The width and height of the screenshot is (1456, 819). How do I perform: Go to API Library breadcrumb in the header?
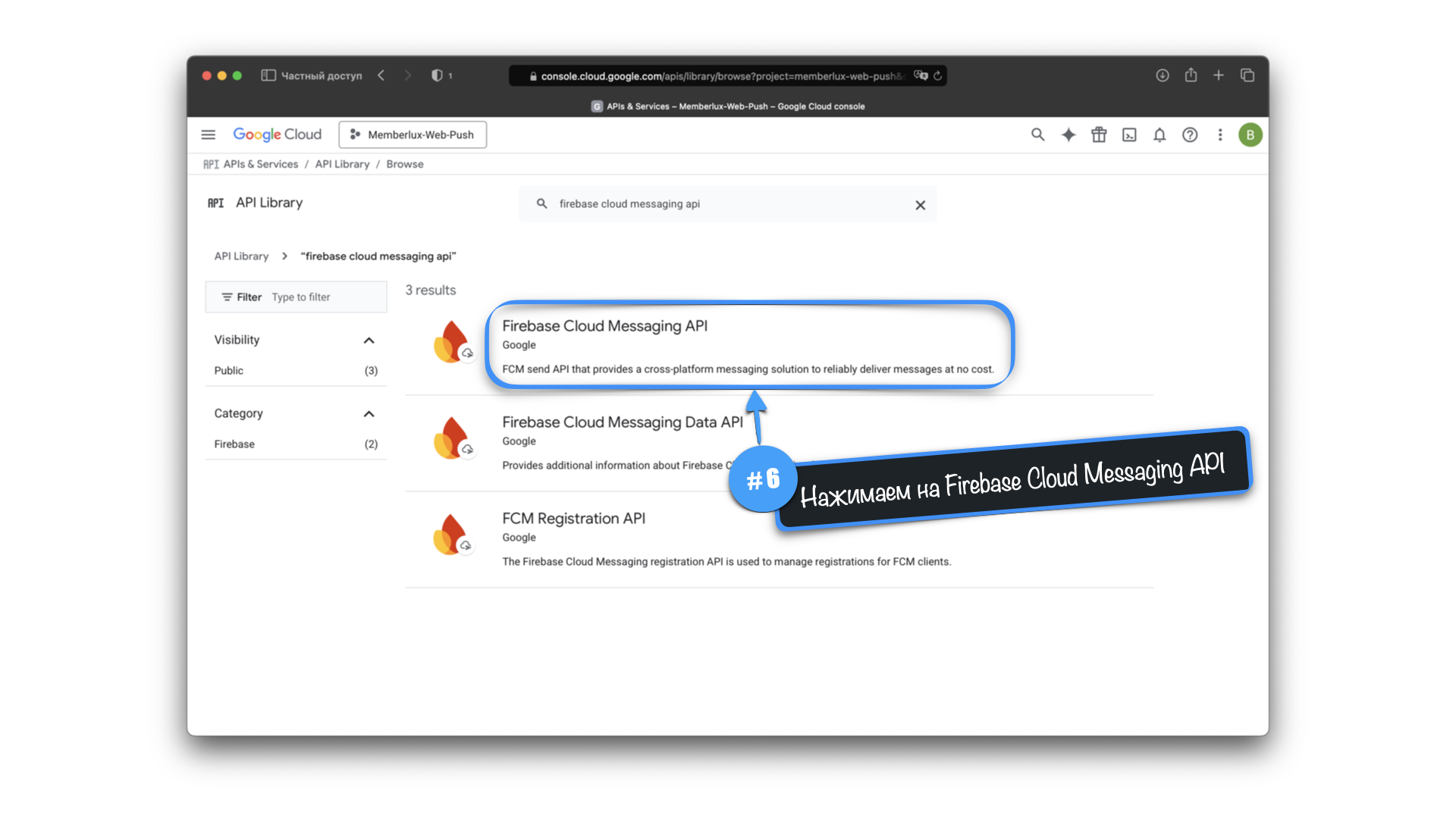point(342,164)
